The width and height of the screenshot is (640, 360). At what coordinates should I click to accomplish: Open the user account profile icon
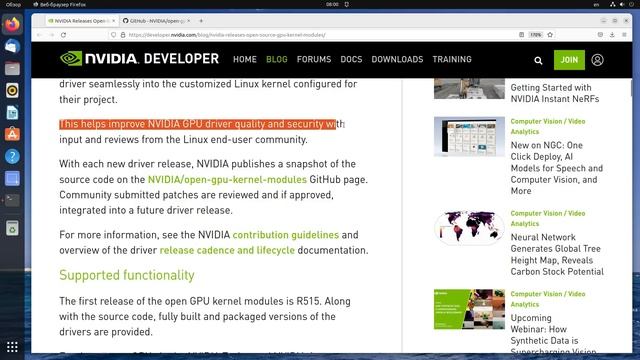(597, 60)
